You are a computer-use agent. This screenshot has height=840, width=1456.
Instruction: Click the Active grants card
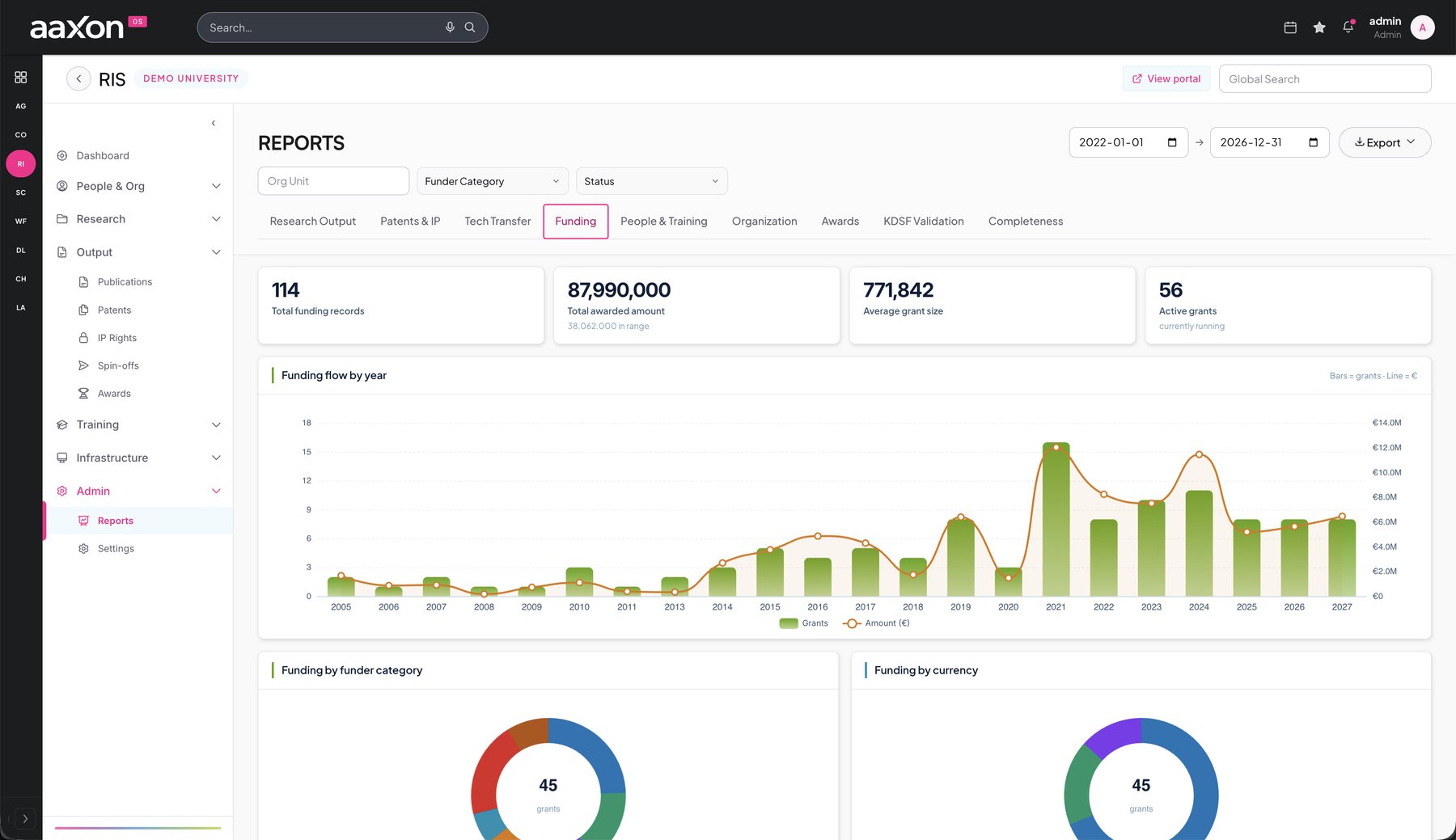1289,306
